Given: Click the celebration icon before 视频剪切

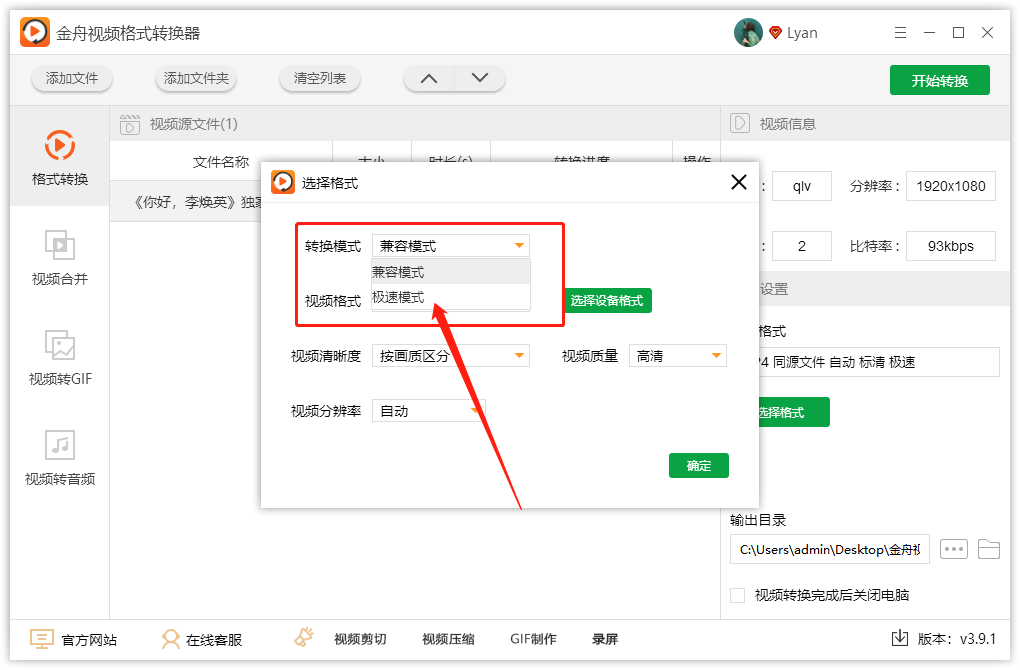Looking at the screenshot, I should tap(304, 637).
